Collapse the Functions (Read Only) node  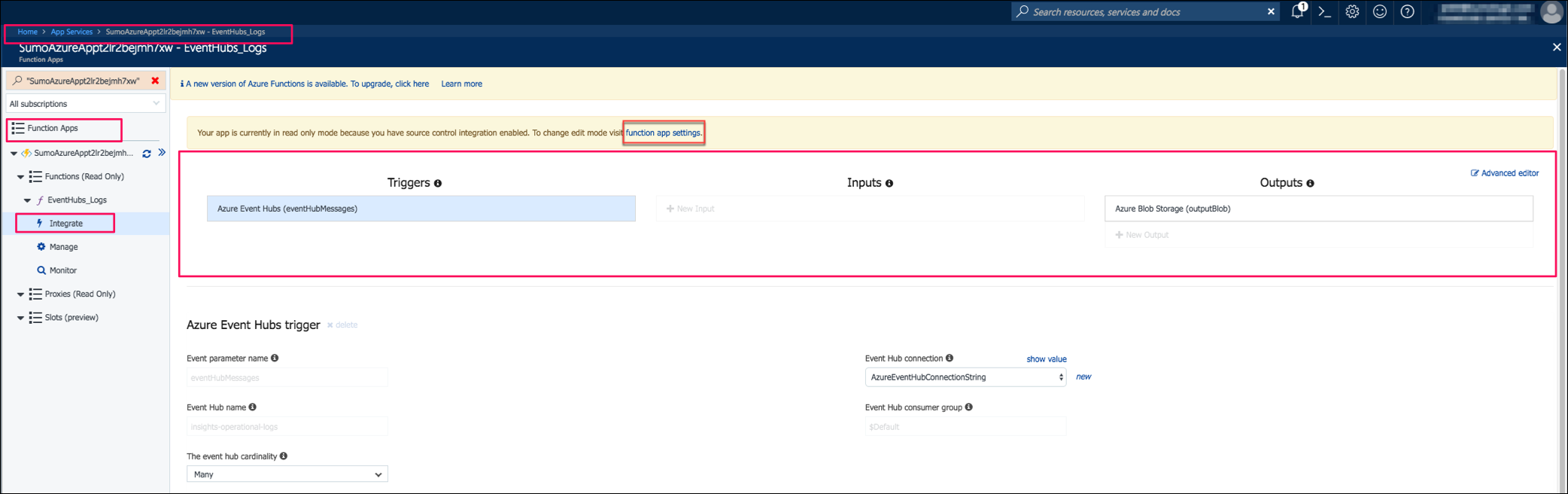coord(20,177)
